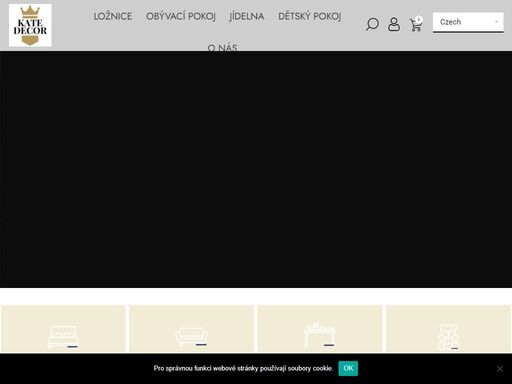
Task: Open the Obývací pokoj menu item
Action: (181, 16)
